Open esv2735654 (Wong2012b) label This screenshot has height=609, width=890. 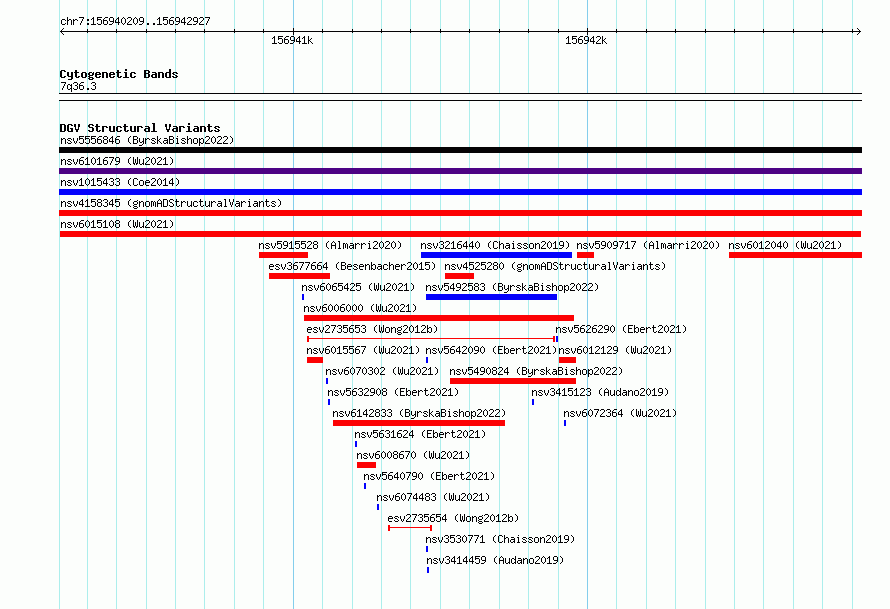[453, 518]
